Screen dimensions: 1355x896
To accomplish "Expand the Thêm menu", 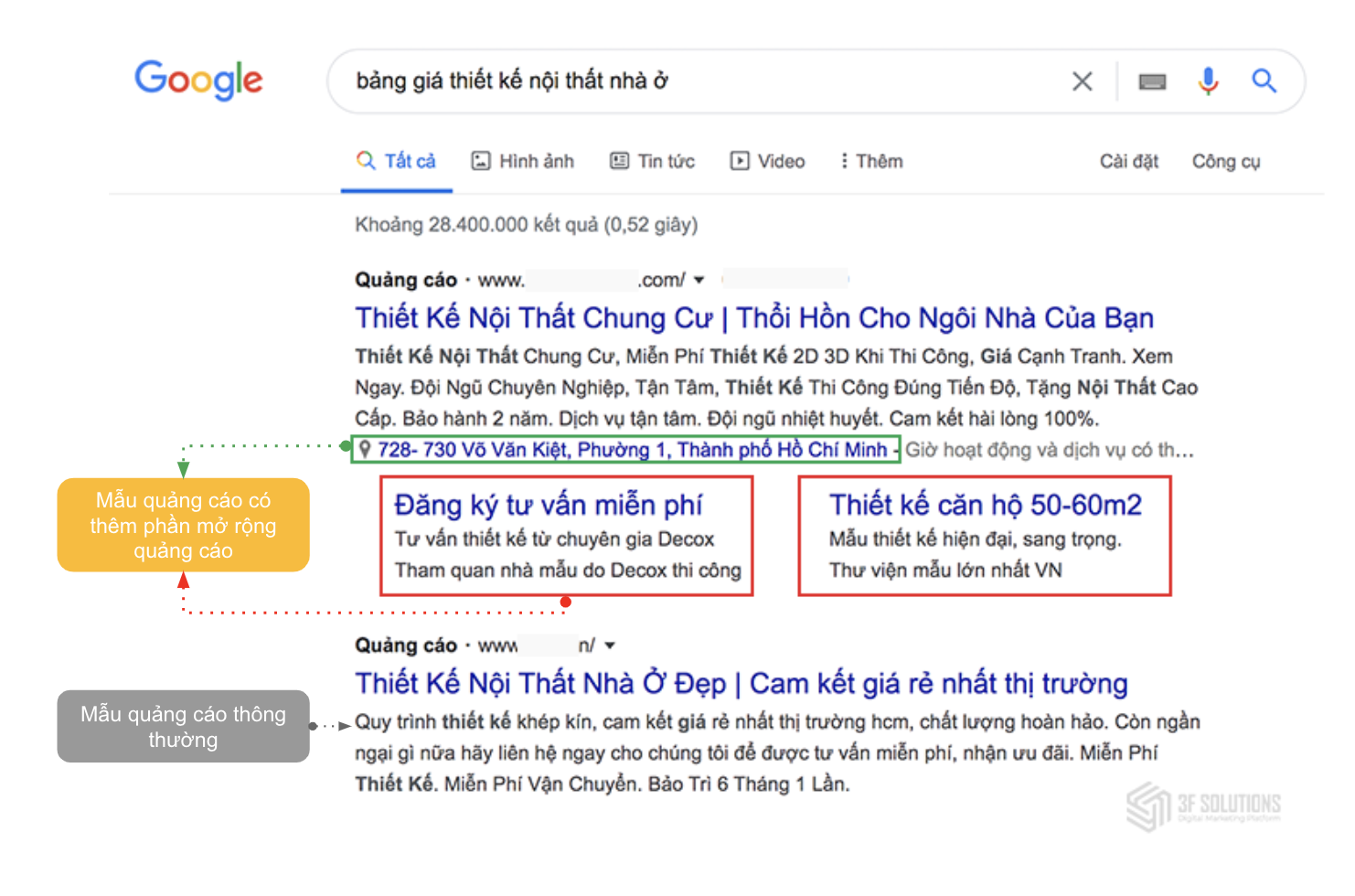I will [x=871, y=161].
